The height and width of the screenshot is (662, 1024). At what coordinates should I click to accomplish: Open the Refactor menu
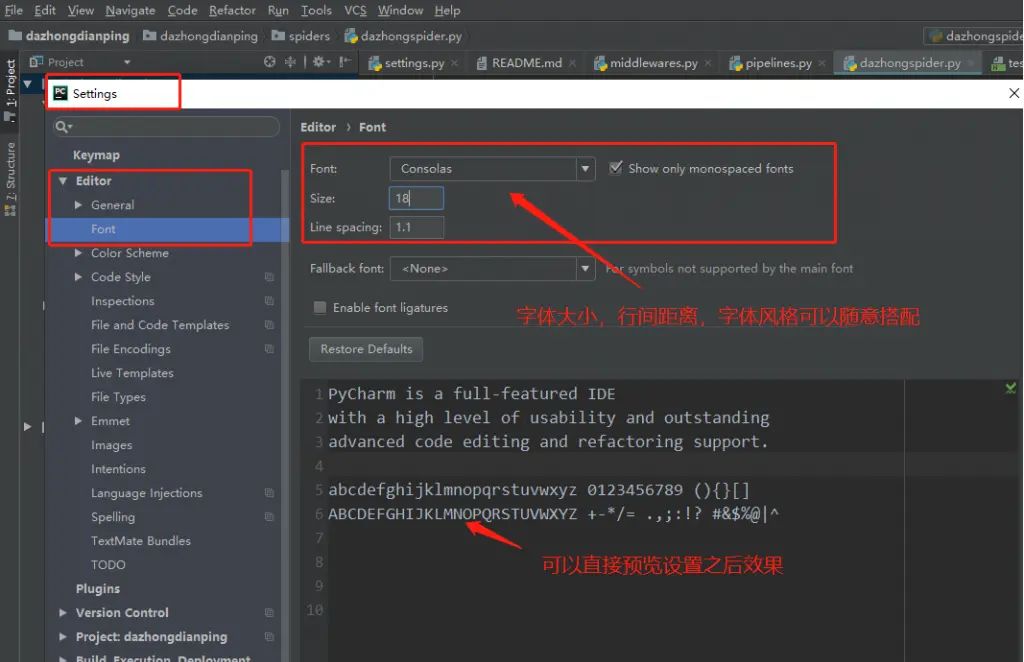coord(232,10)
